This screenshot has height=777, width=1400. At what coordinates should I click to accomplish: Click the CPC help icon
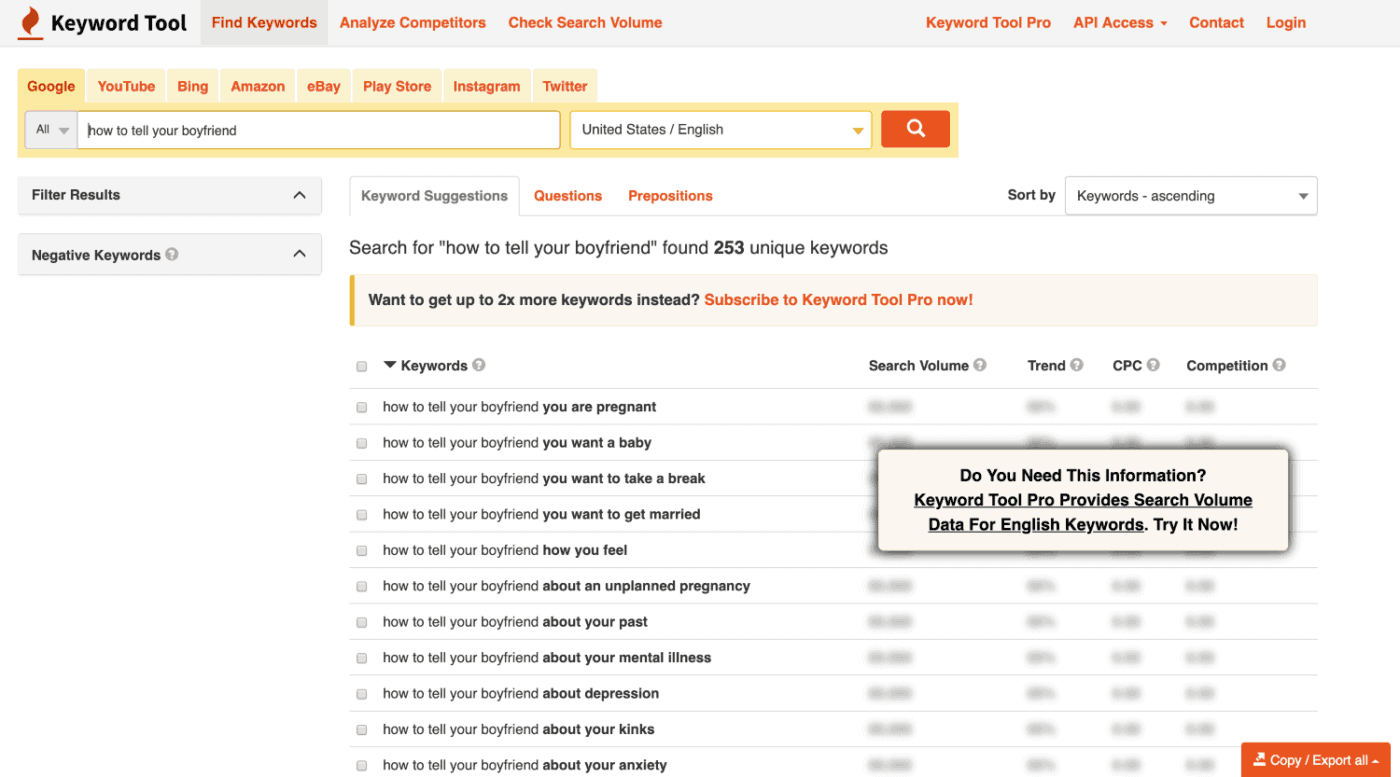click(x=1152, y=365)
